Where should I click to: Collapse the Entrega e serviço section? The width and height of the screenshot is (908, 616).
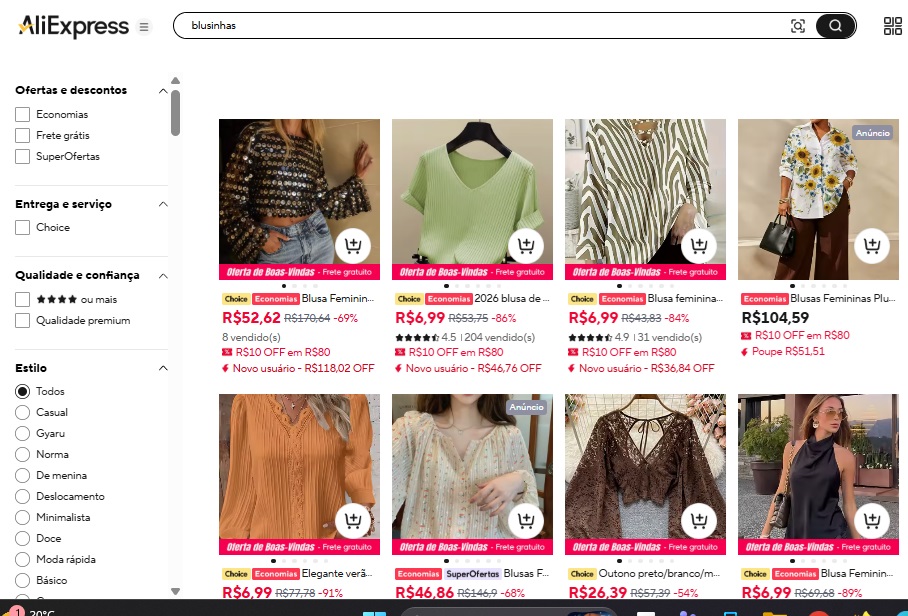tap(163, 204)
